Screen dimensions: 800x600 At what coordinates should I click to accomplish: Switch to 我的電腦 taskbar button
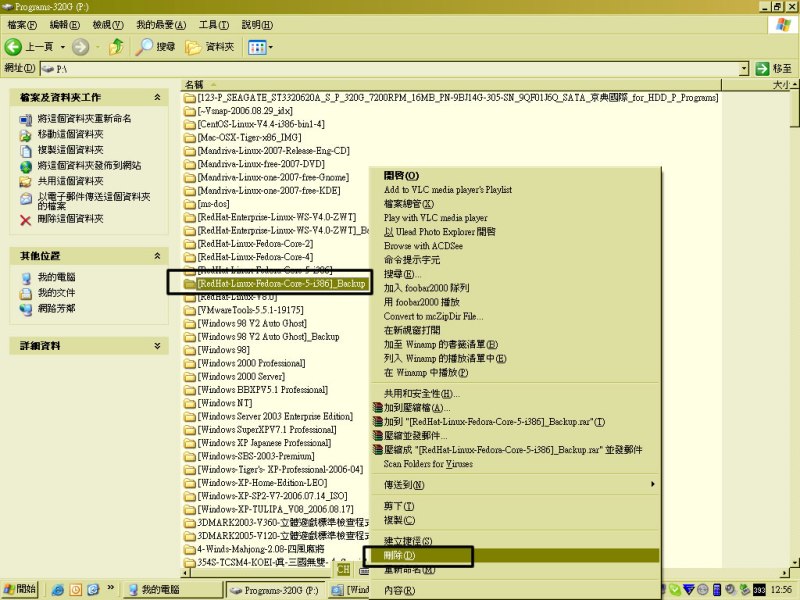[172, 590]
